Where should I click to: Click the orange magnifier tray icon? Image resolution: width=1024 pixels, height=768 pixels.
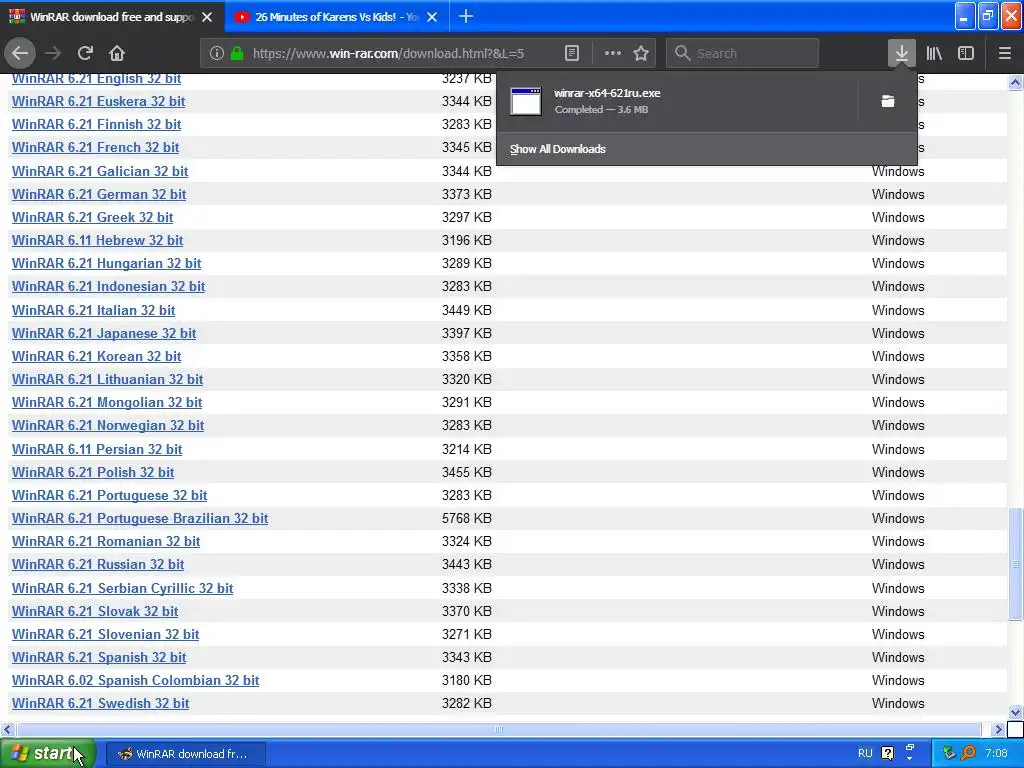coord(968,753)
